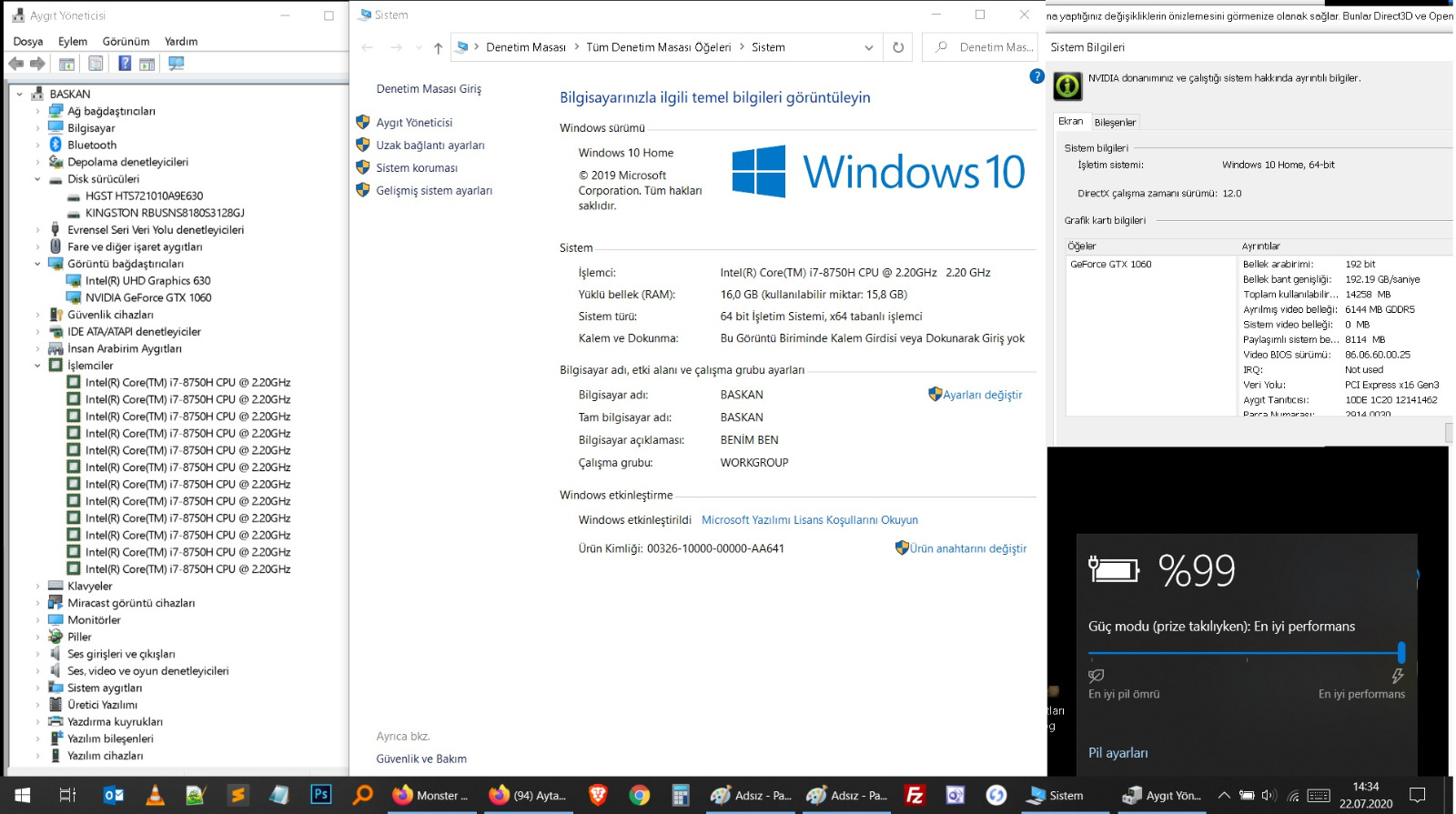The width and height of the screenshot is (1456, 814).
Task: Click Ürün anahtarını değiştir link
Action: 968,548
